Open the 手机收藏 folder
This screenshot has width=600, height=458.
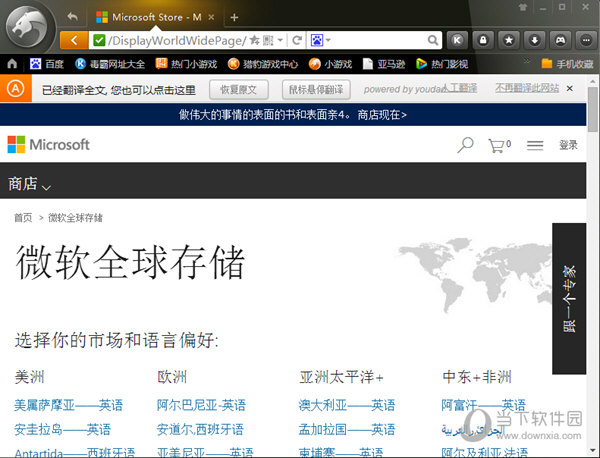(567, 64)
